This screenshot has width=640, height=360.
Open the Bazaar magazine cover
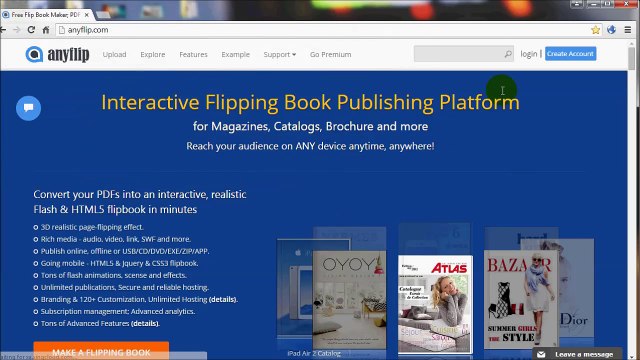[520, 299]
